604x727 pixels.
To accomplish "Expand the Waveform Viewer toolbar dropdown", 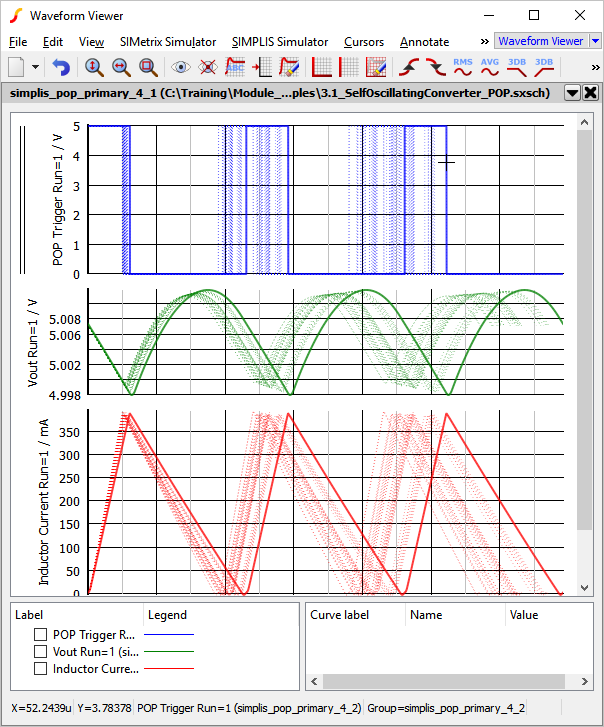I will point(596,41).
